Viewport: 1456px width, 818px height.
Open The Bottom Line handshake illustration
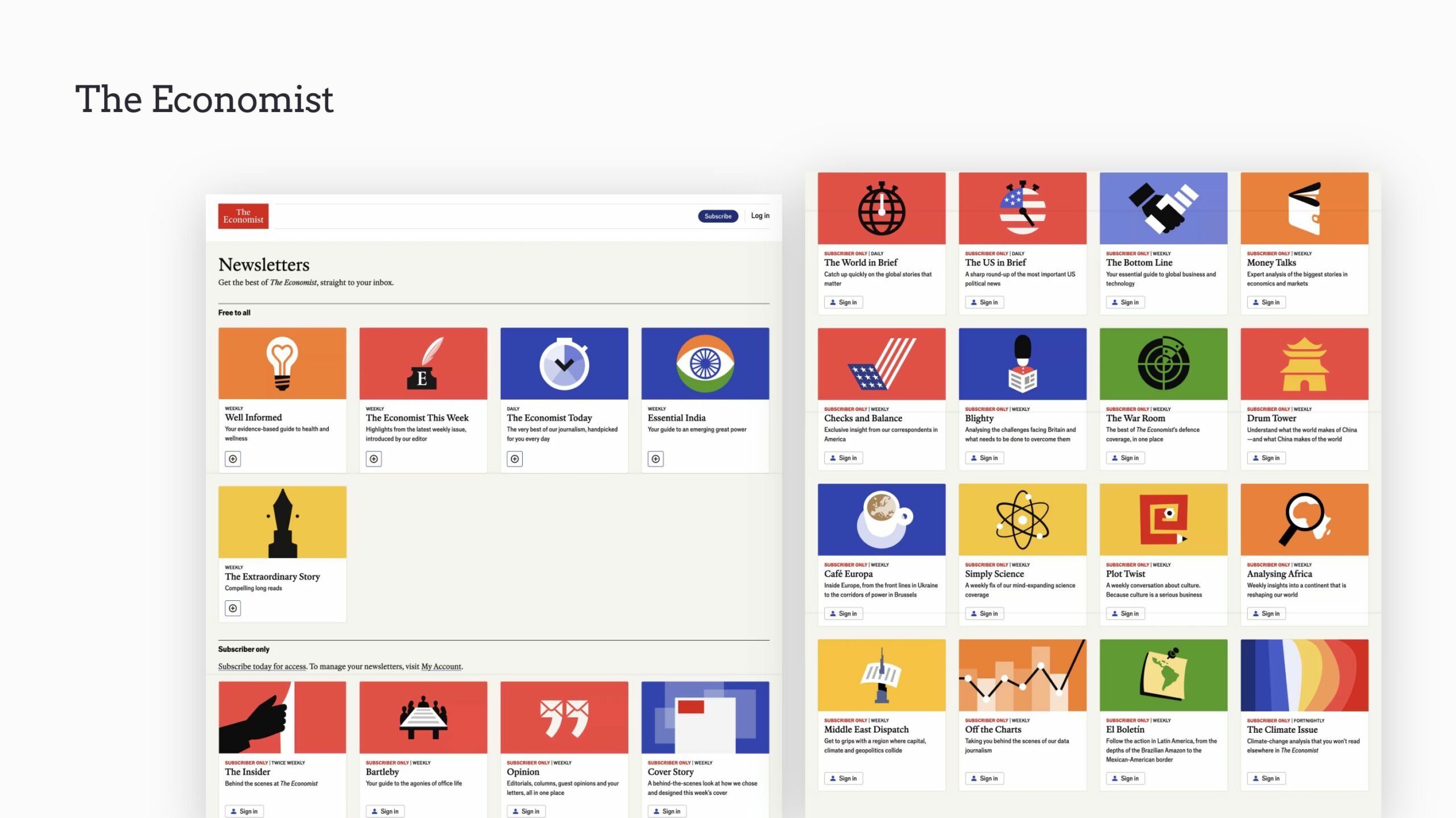click(x=1163, y=208)
